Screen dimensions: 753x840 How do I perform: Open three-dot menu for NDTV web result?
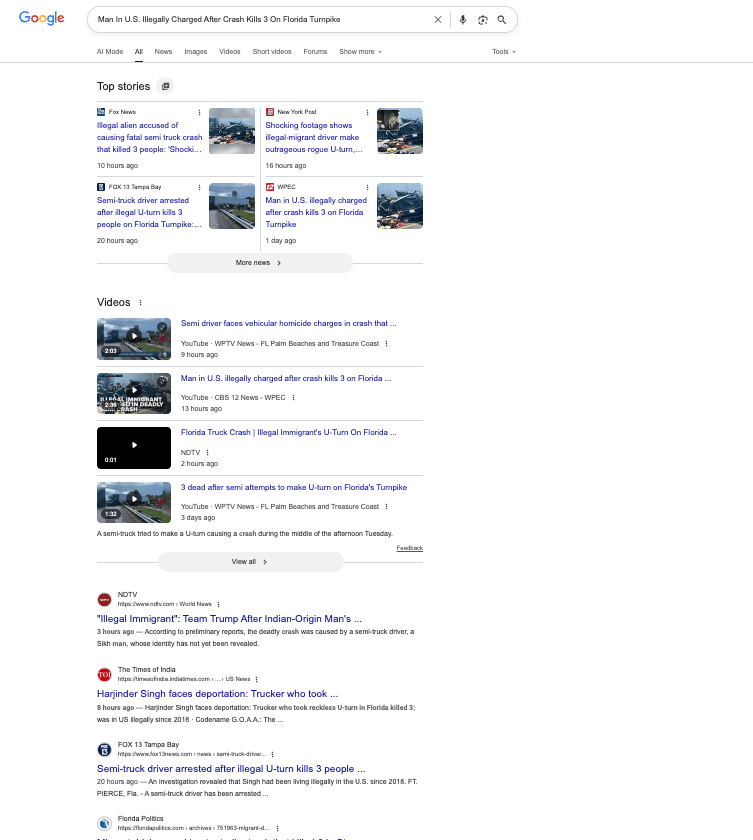point(219,604)
